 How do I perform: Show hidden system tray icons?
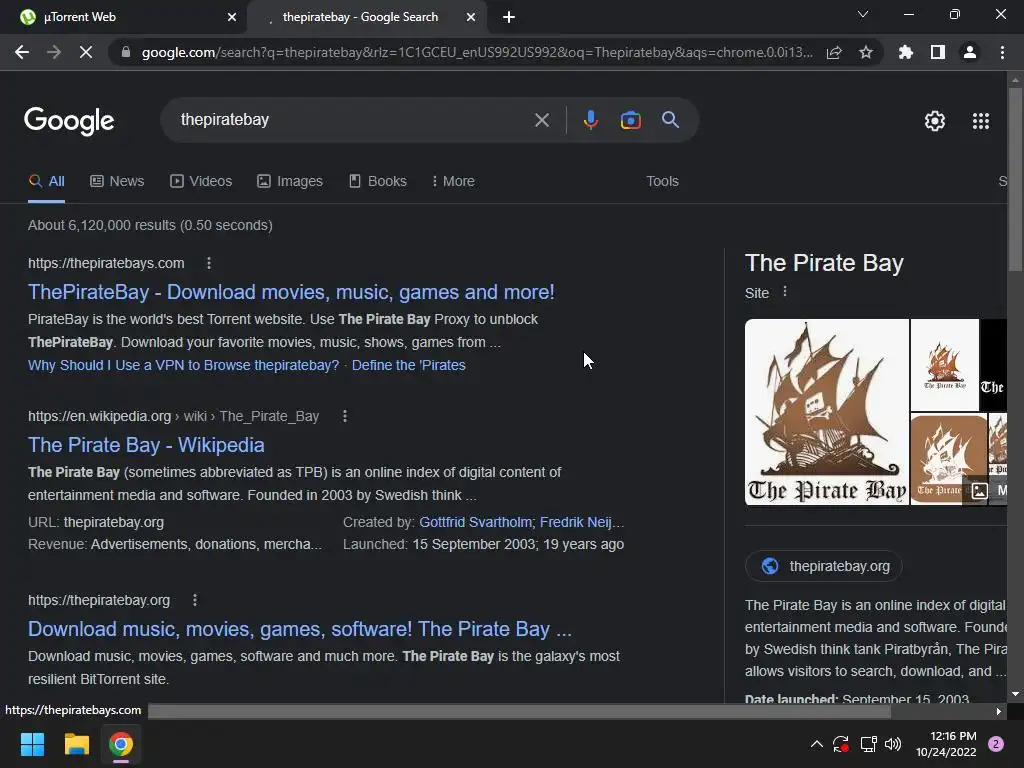[816, 744]
